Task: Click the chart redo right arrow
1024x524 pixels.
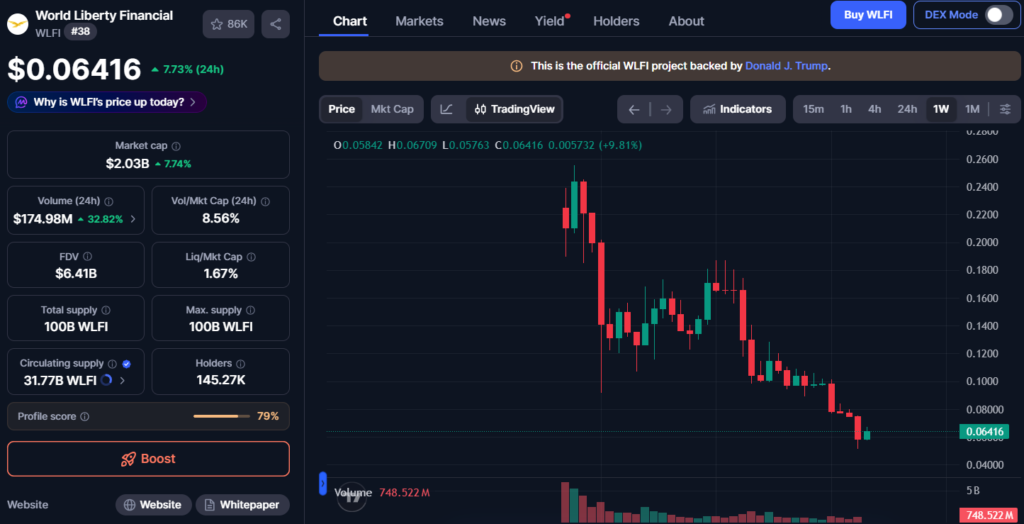Action: click(666, 109)
